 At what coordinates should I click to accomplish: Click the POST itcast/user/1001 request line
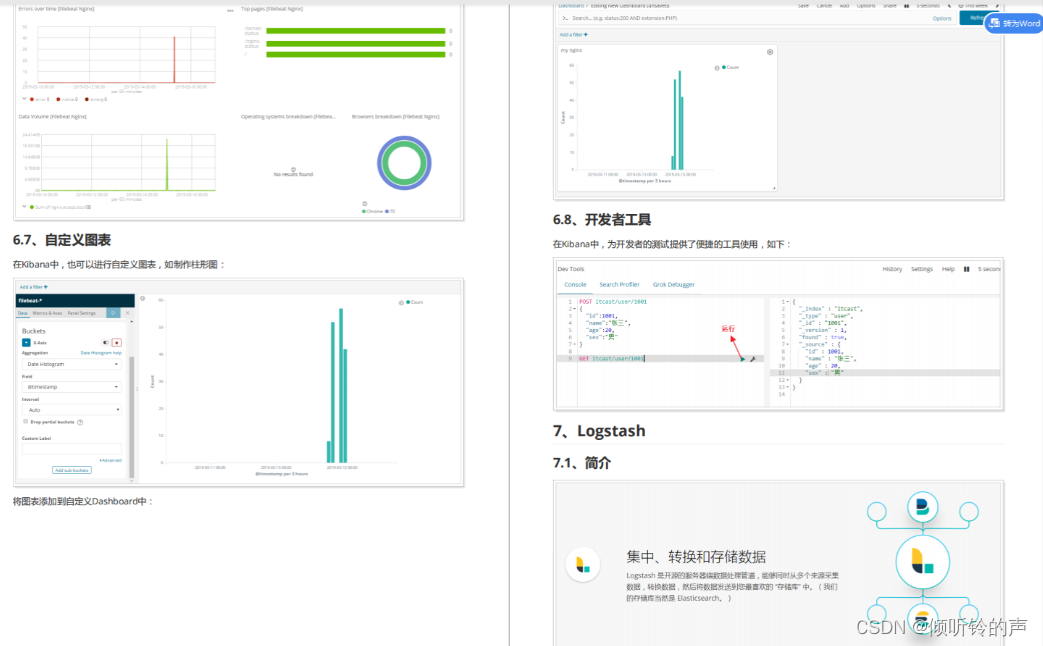coord(613,301)
